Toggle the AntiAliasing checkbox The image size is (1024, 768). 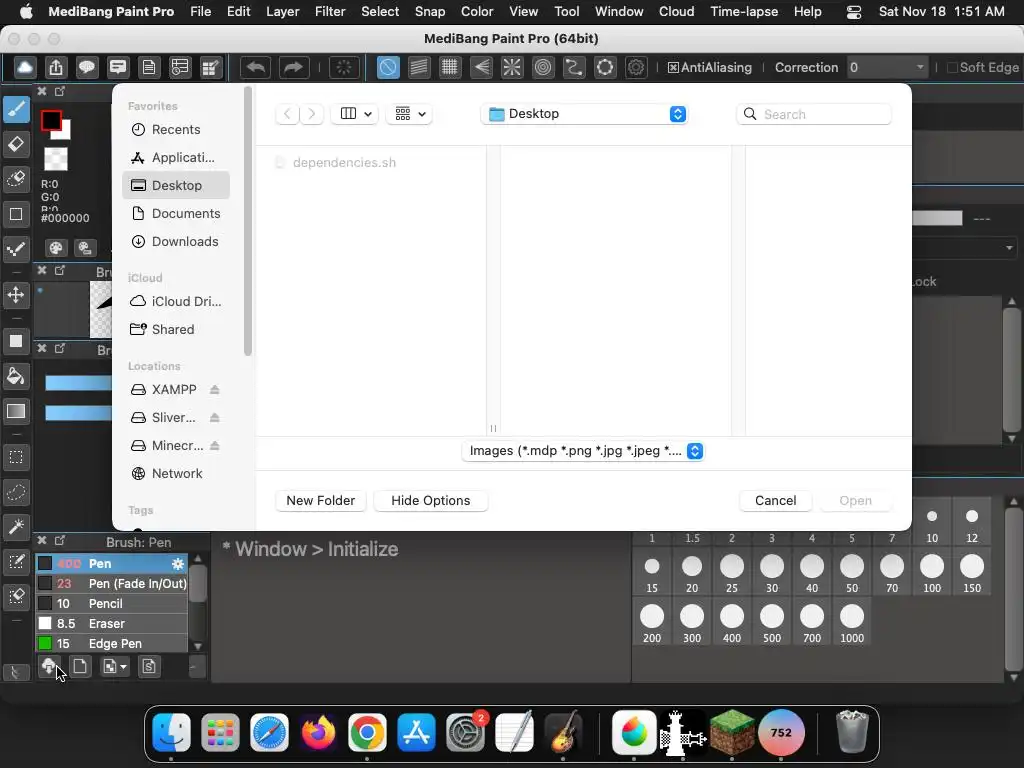point(673,68)
